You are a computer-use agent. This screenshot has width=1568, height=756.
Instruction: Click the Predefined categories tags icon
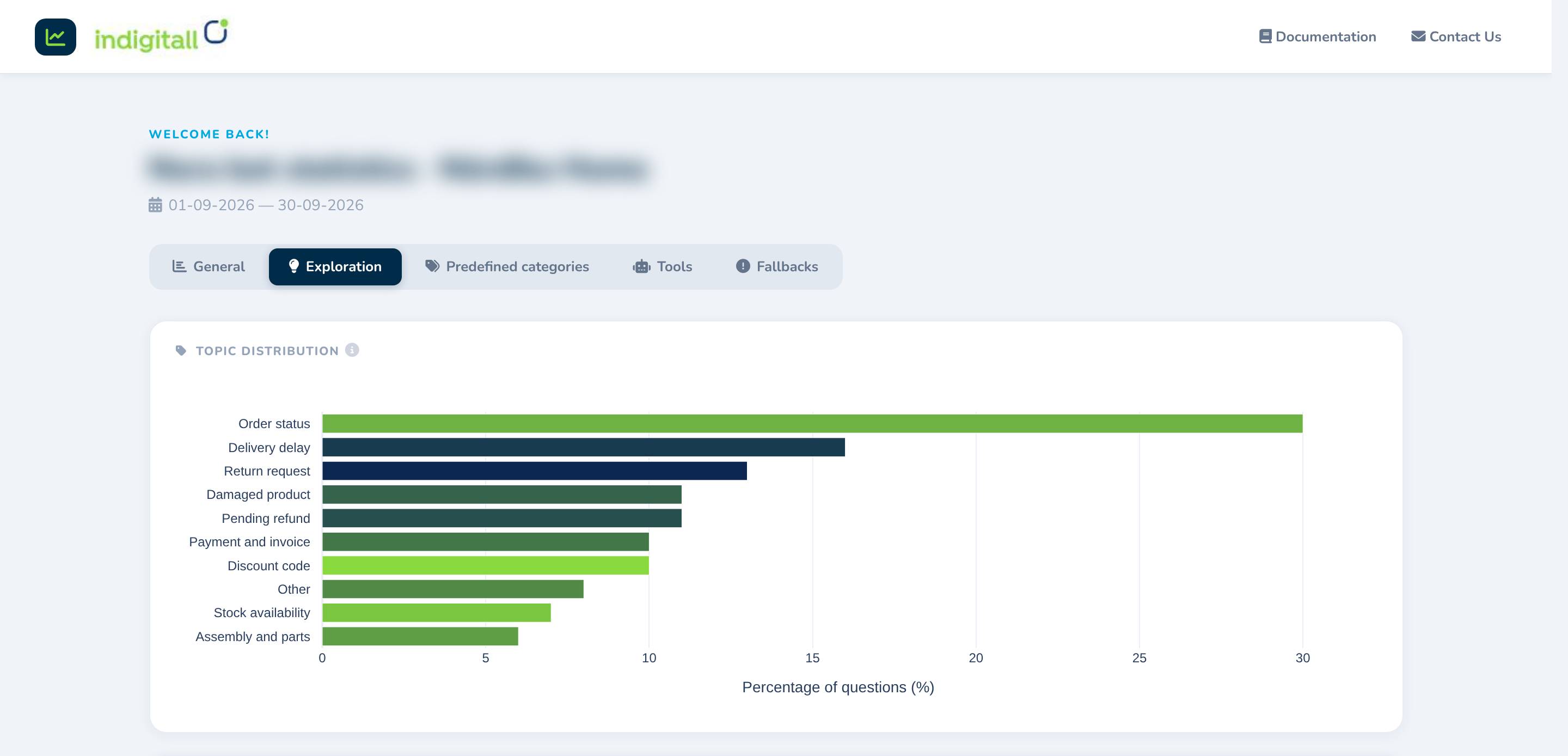tap(432, 266)
